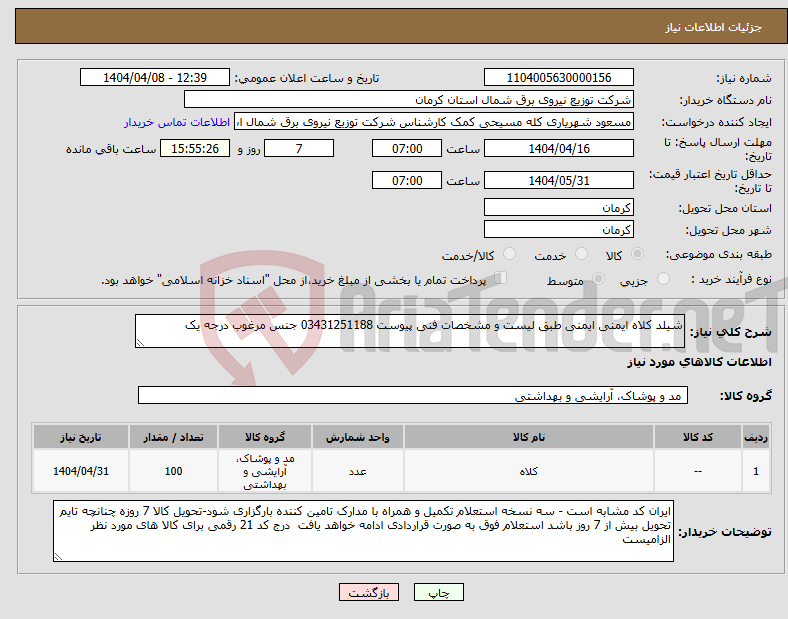
Task: Click the response deadline time 07:00 field
Action: point(407,148)
